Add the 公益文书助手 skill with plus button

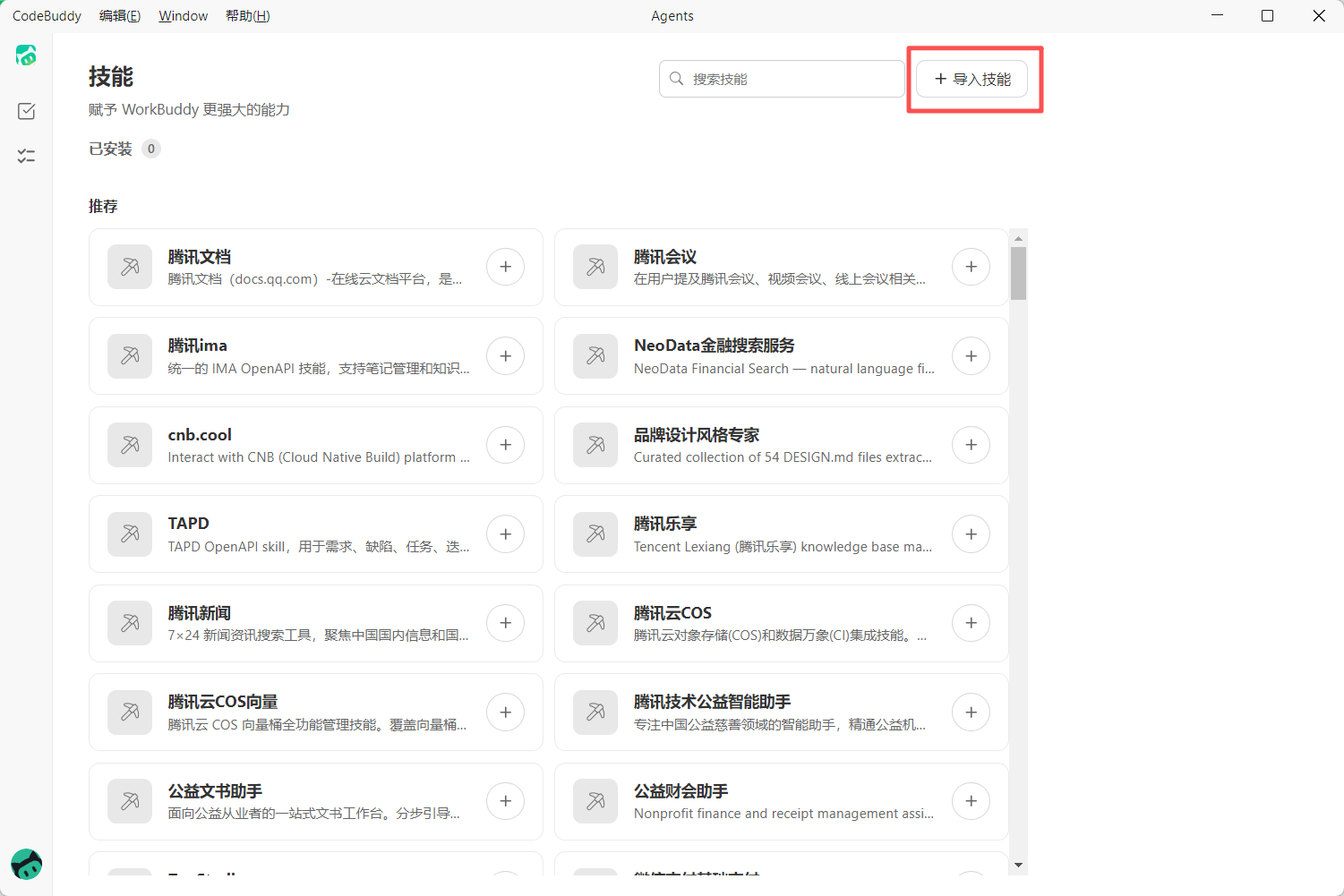[506, 801]
